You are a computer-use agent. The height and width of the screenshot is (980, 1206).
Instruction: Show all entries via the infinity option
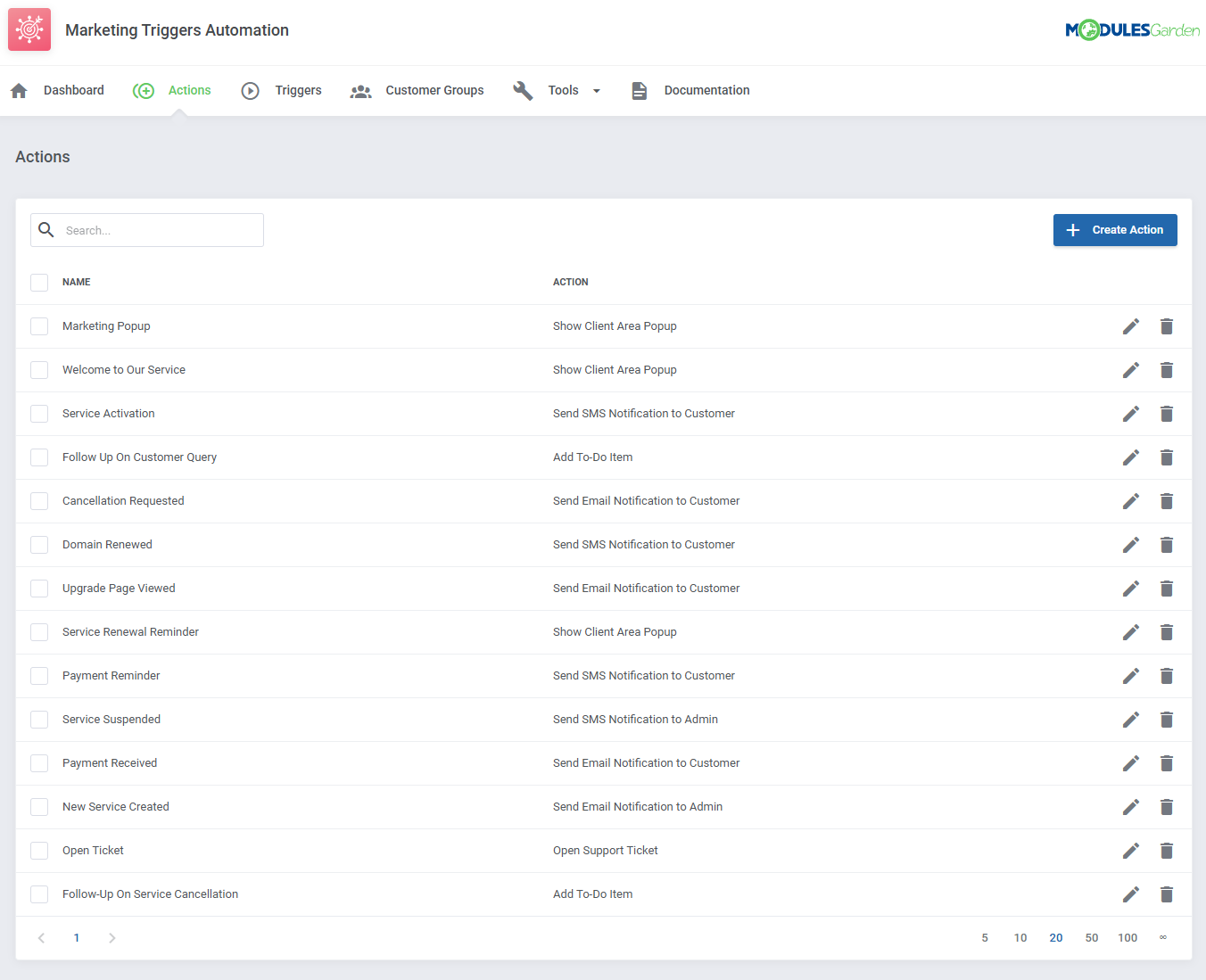(1162, 937)
